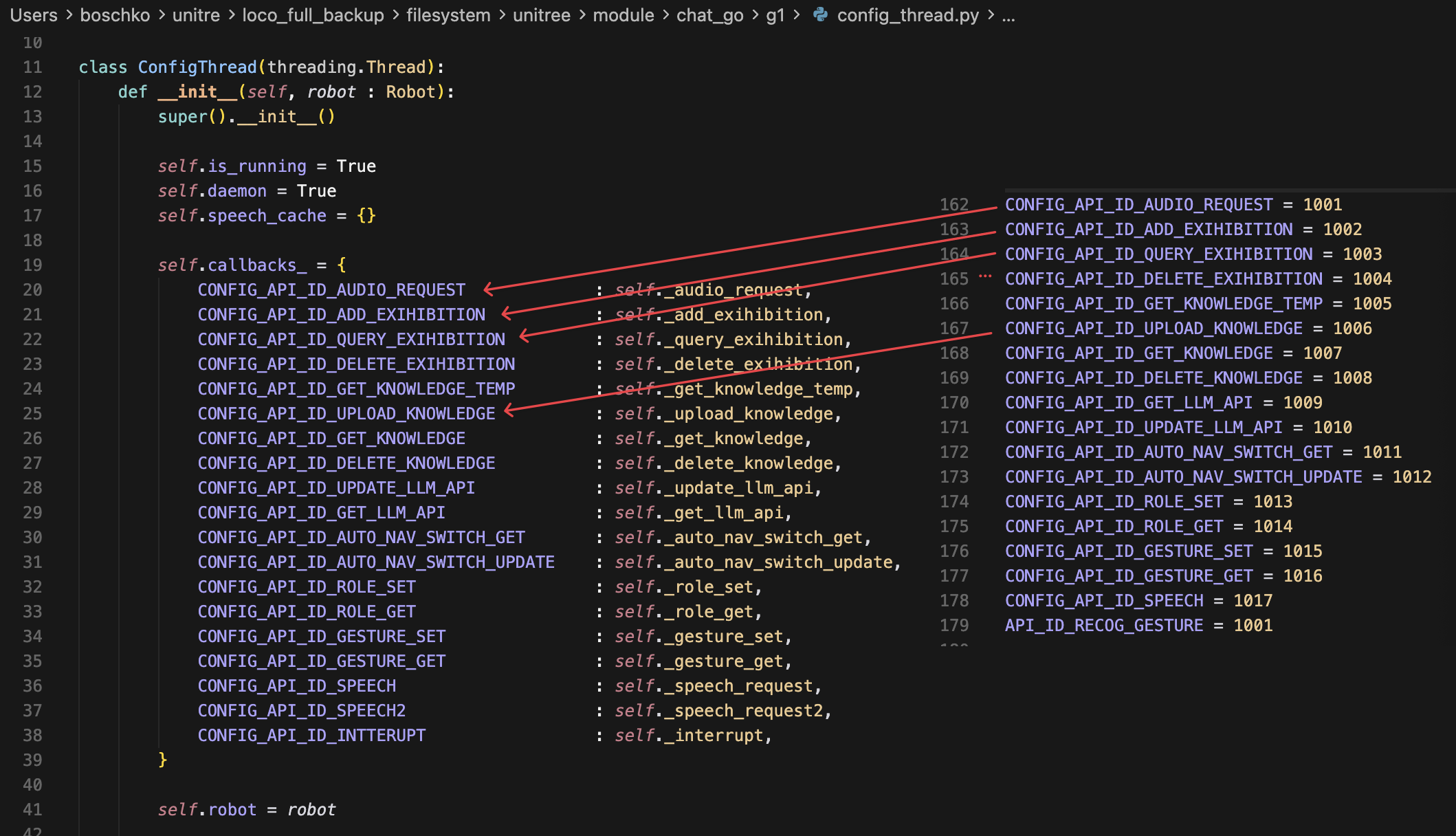Viewport: 1456px width, 836px height.
Task: Click CONFIG_API_ID_GESTURE_GET key on line 35
Action: coord(321,661)
